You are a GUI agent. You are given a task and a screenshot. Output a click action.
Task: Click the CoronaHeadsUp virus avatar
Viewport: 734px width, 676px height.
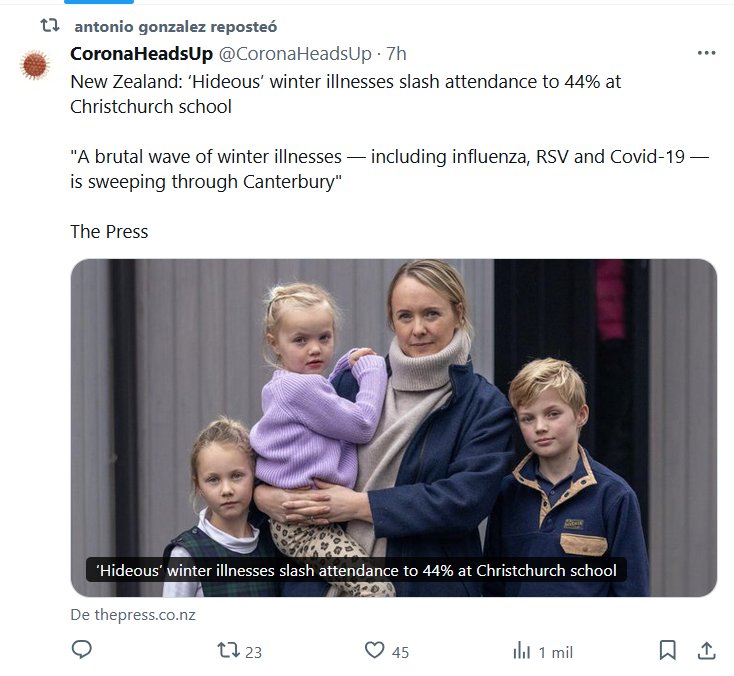coord(36,66)
